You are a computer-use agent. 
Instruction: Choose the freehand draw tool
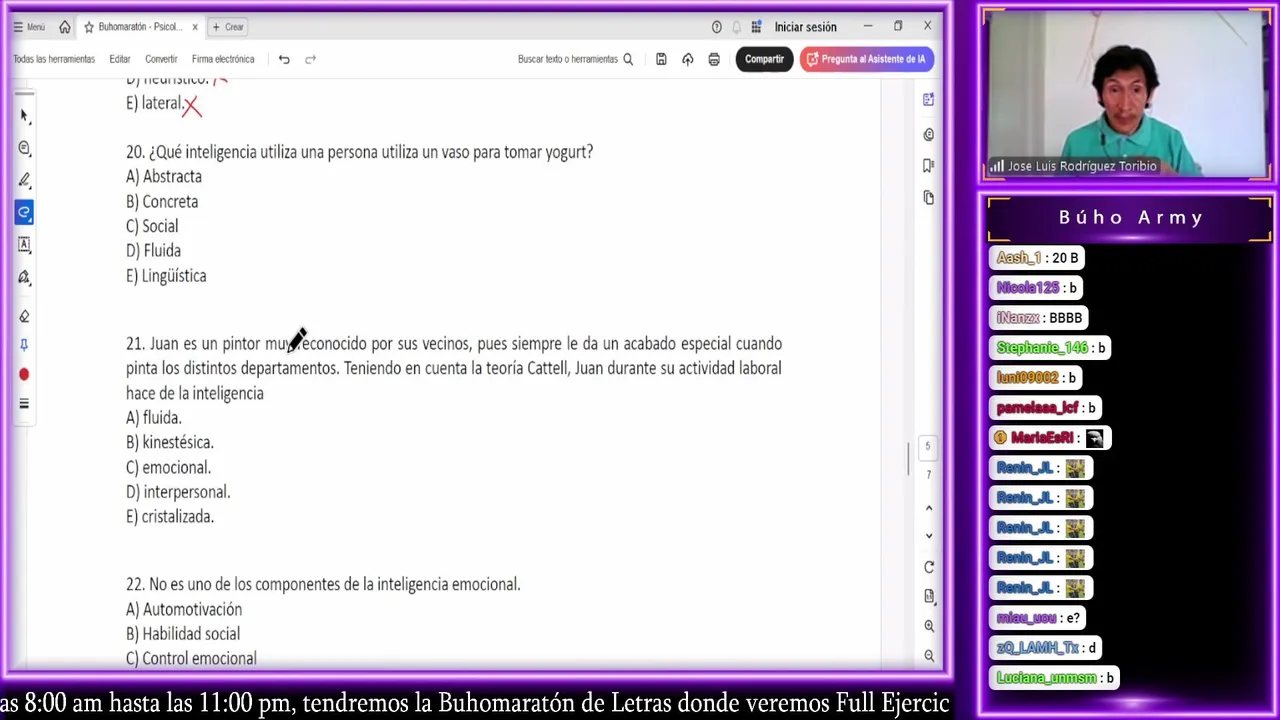tap(24, 212)
